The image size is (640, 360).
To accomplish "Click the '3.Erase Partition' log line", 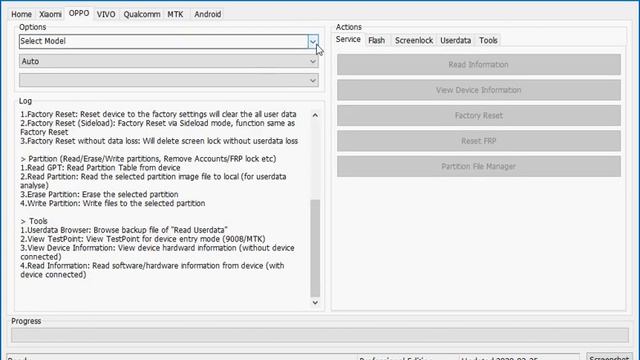I will coord(99,194).
